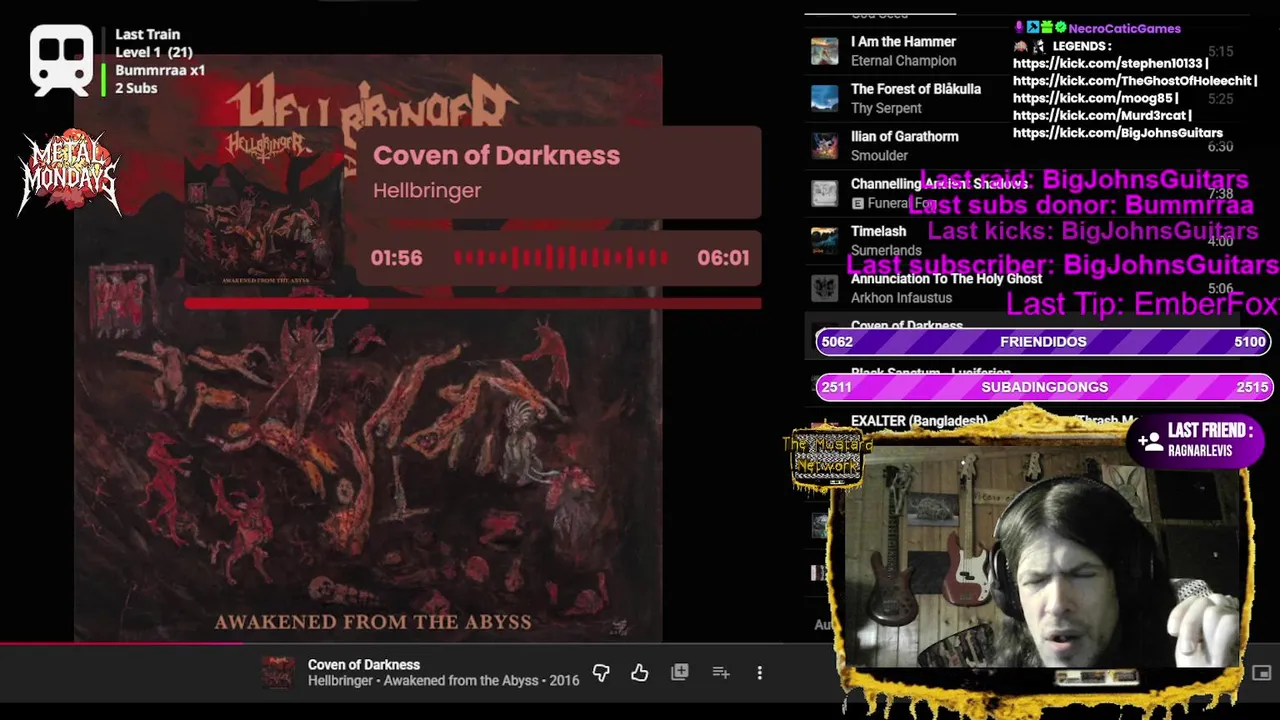Image resolution: width=1280 pixels, height=720 pixels.
Task: Open artist 'Smoulder' in queue
Action: [x=879, y=155]
